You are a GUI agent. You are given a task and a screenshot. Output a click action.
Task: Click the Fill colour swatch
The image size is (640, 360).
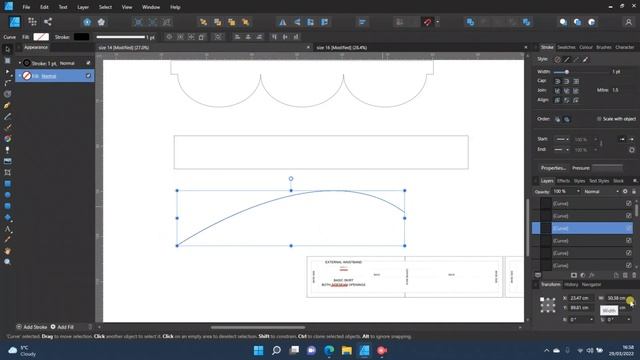pos(41,37)
